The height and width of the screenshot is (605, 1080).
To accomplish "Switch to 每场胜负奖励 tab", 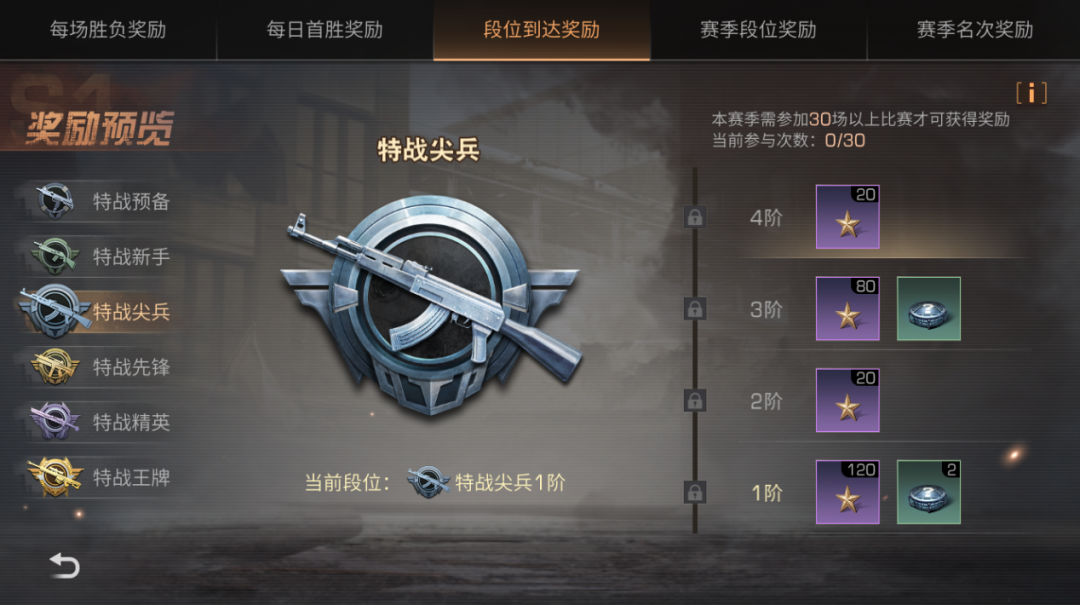I will [x=108, y=30].
